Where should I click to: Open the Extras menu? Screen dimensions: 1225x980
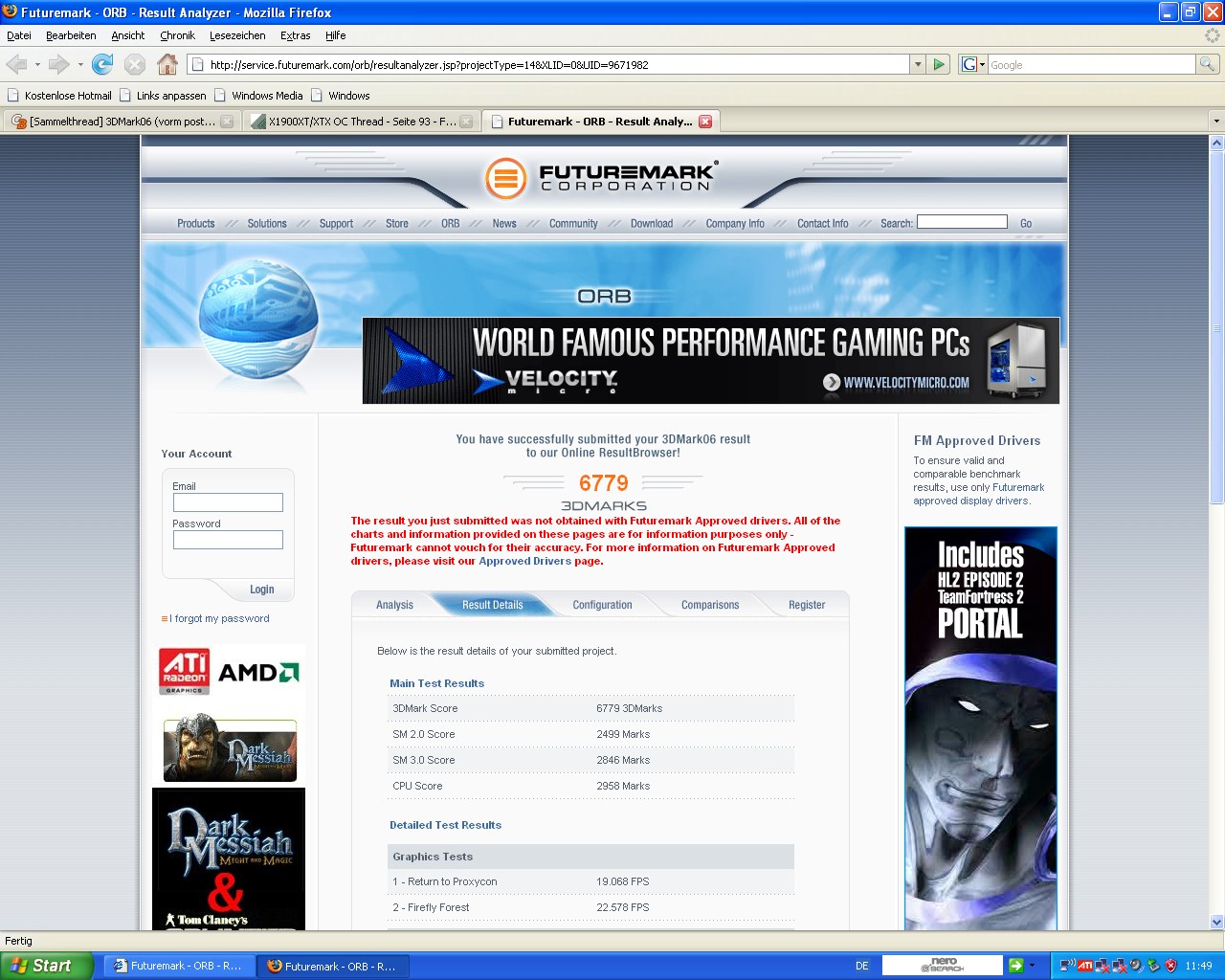[x=295, y=35]
